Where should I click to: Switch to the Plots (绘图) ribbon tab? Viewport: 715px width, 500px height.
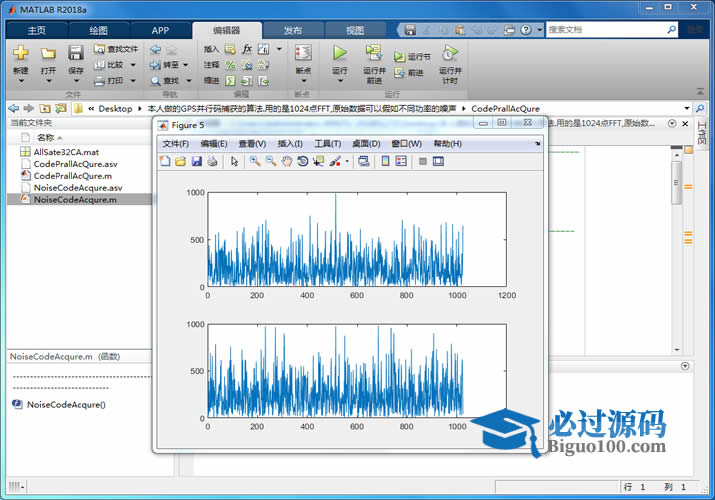pos(98,30)
